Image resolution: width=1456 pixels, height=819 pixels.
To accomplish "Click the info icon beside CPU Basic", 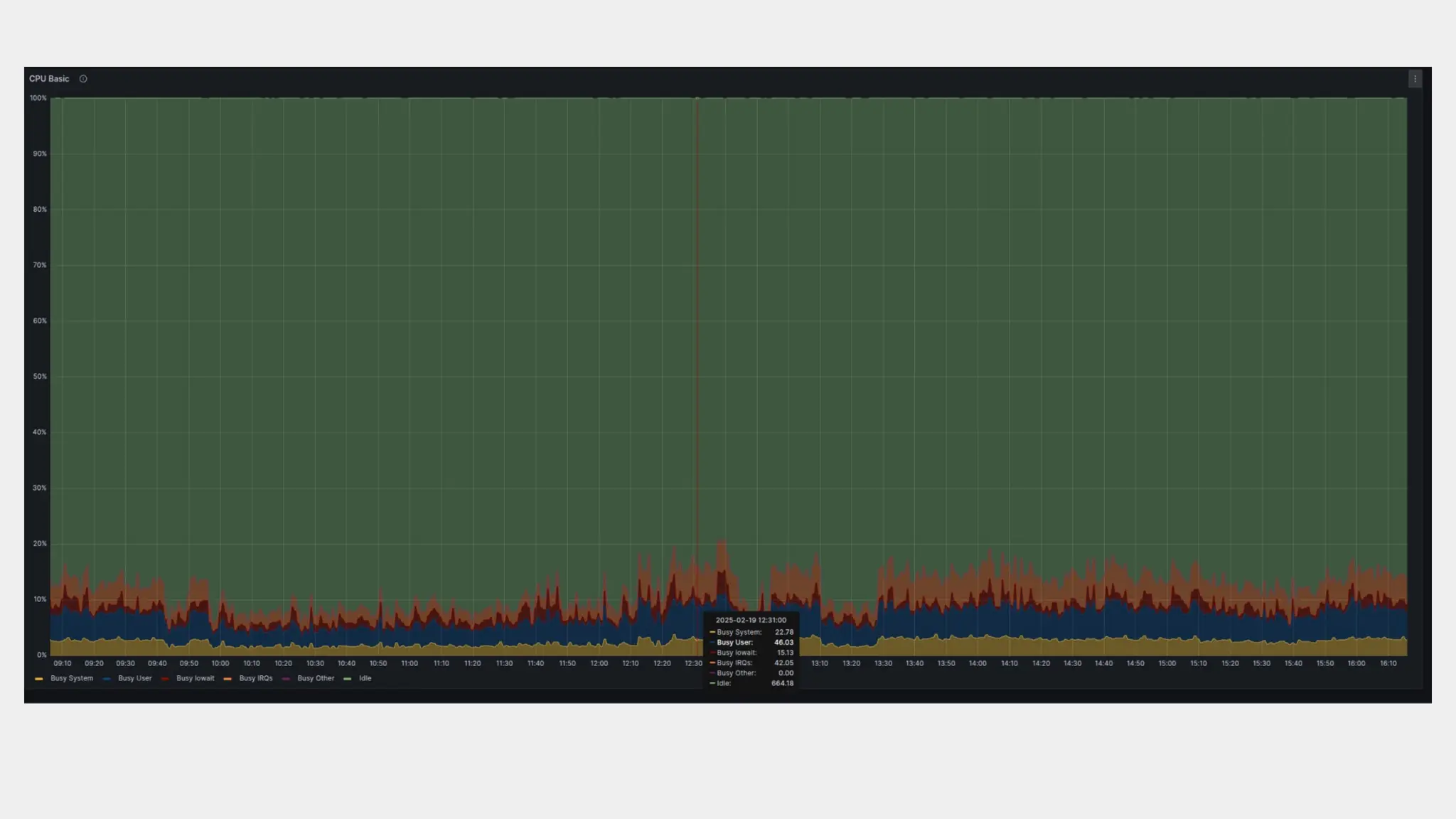I will [83, 79].
